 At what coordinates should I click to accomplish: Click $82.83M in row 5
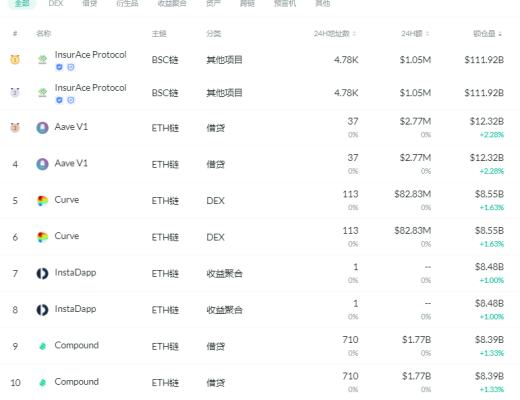(413, 194)
